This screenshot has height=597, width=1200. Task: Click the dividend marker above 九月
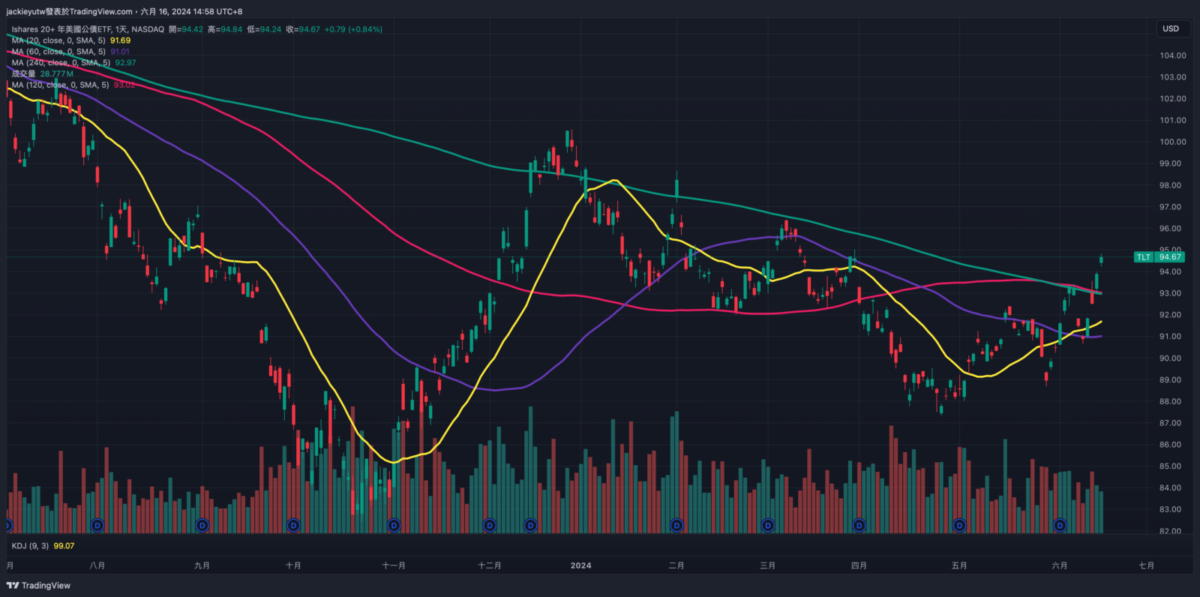coord(203,524)
